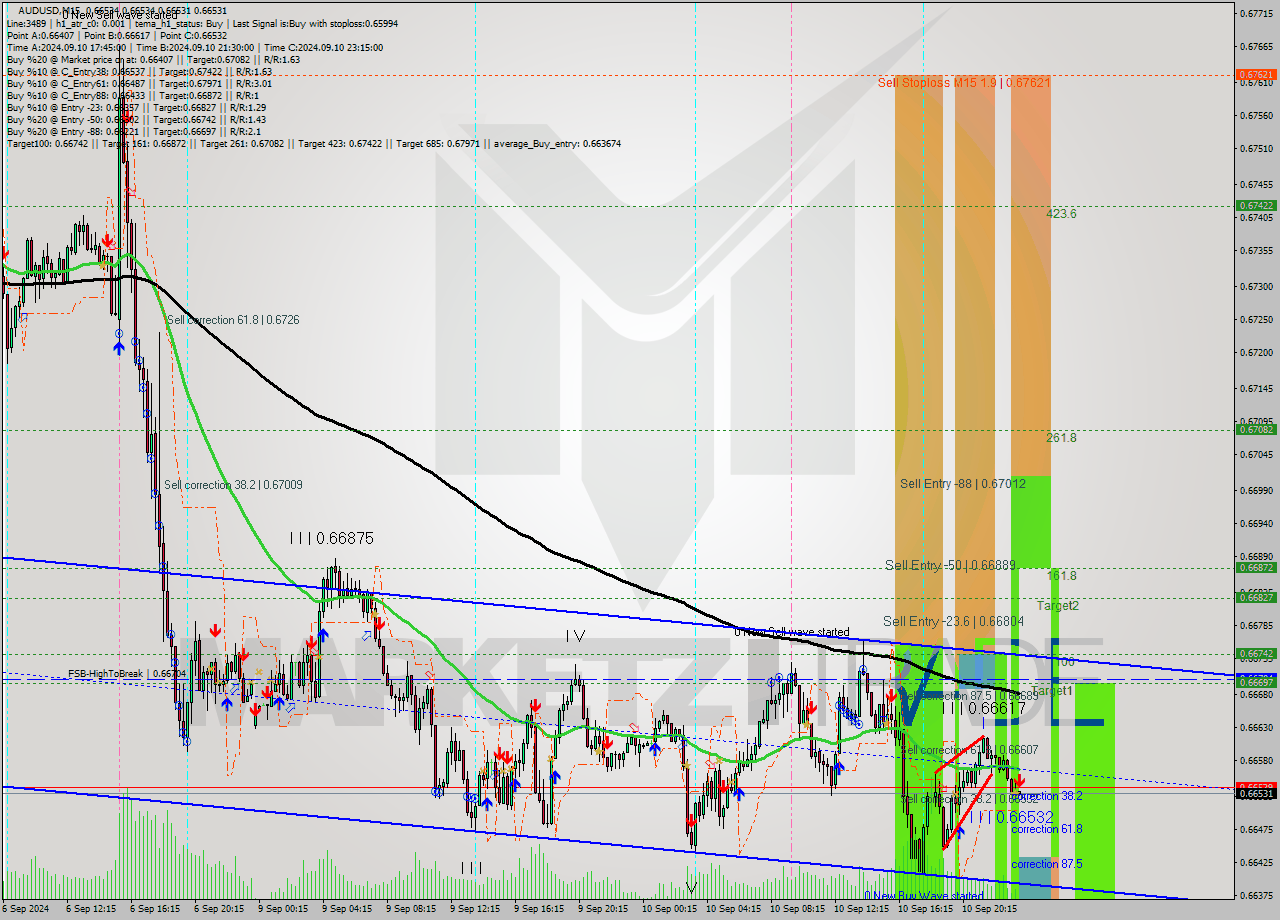Click the '9 Sep 04:15' time axis label
Screen dimensions: 1280x920
(347, 910)
